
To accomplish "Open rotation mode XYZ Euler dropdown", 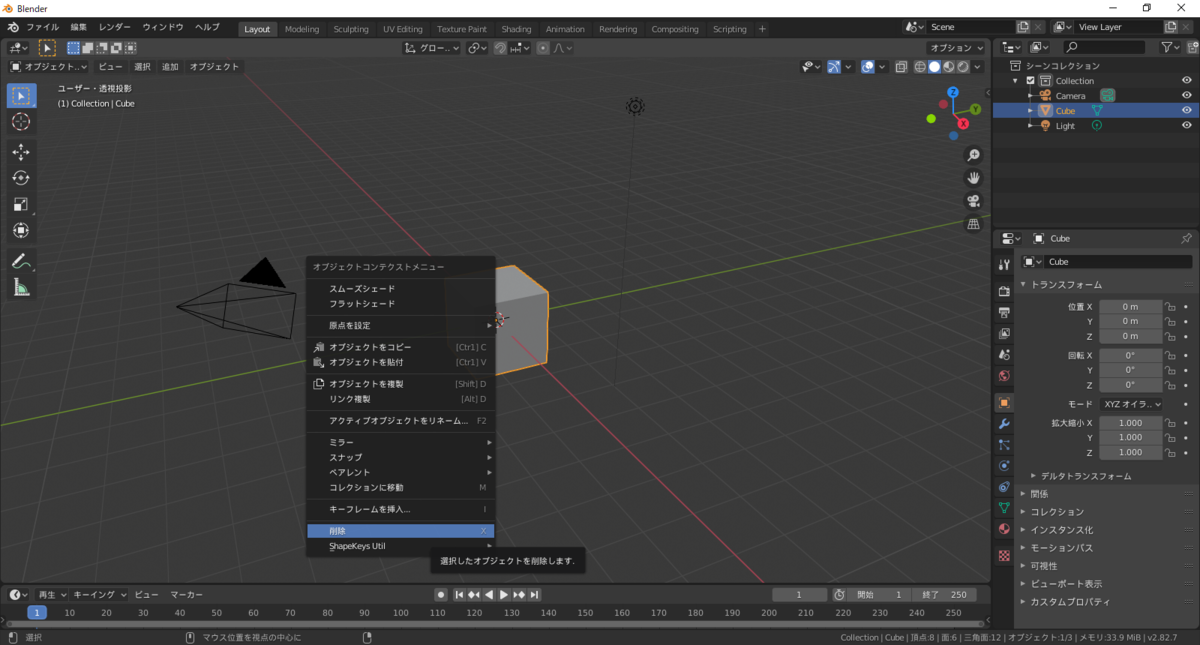I will 1131,404.
